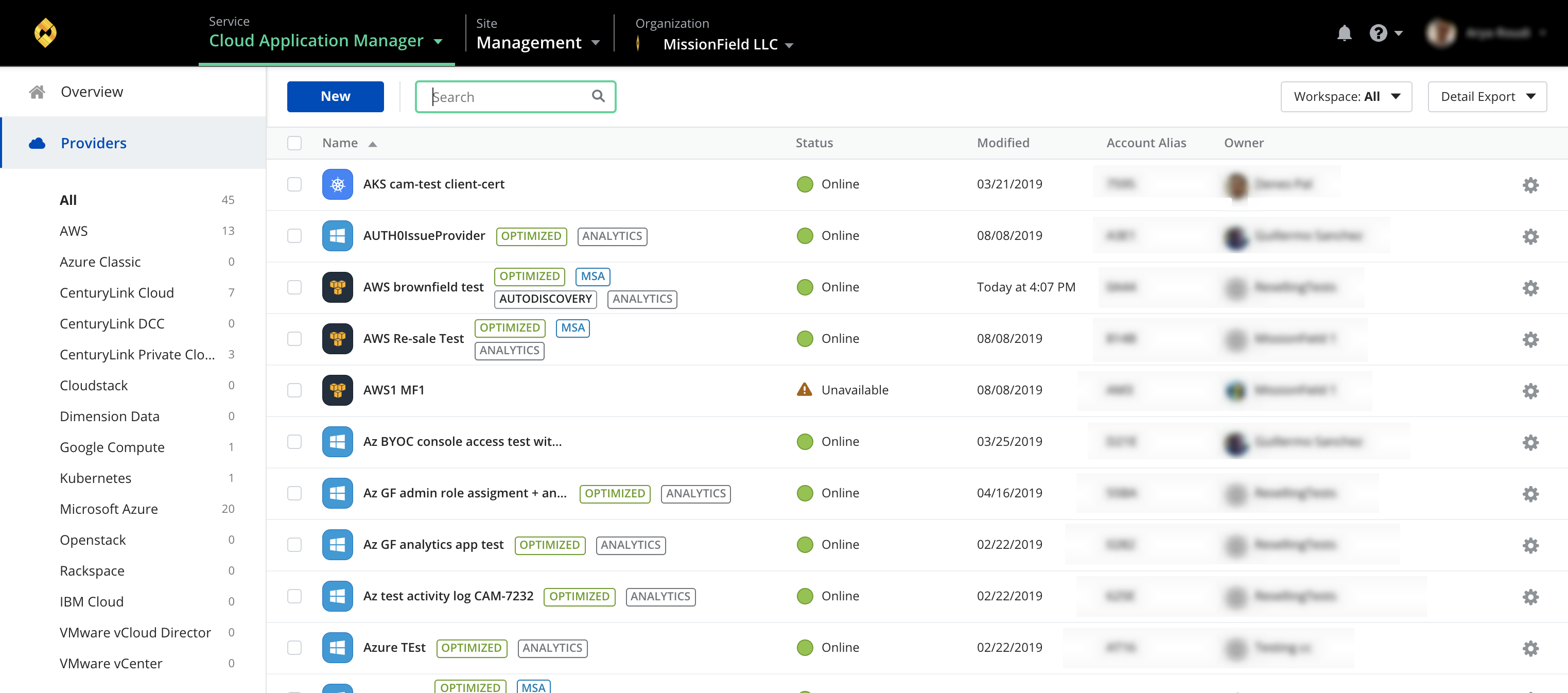
Task: Check the box for AUTH0IssueProvider
Action: point(294,236)
